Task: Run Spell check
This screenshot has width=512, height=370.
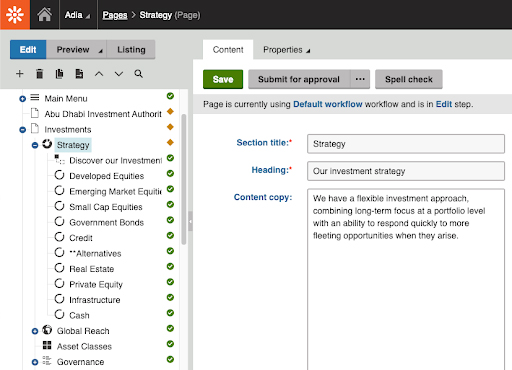Action: (x=409, y=79)
